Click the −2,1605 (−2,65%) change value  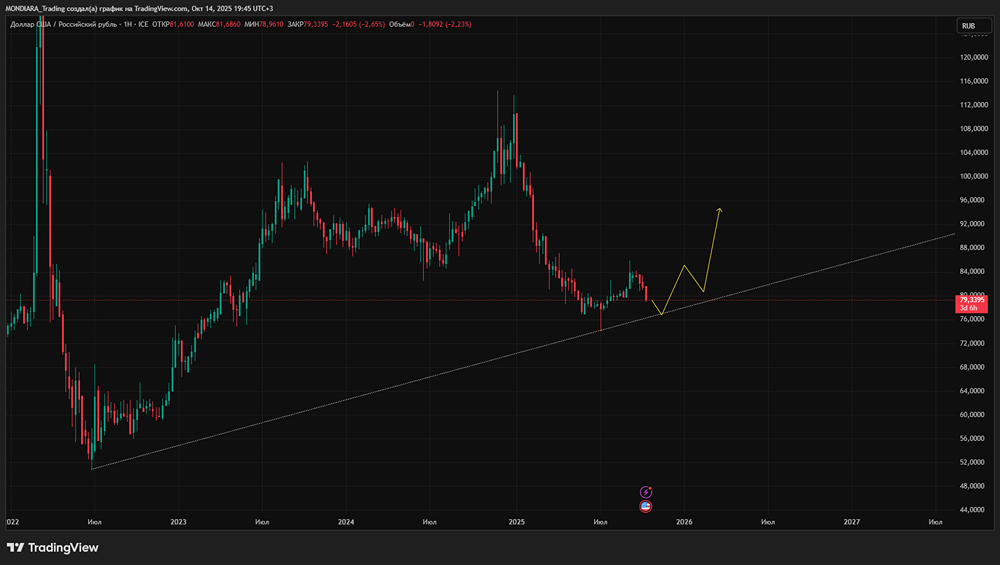(x=358, y=24)
